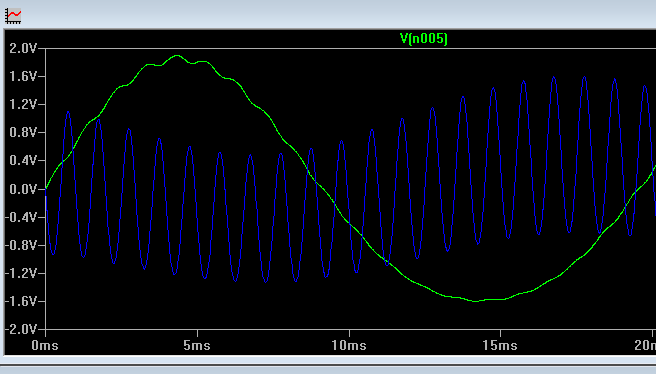Click the blue trace's first peak near 1ms
The width and height of the screenshot is (656, 374).
tap(68, 112)
